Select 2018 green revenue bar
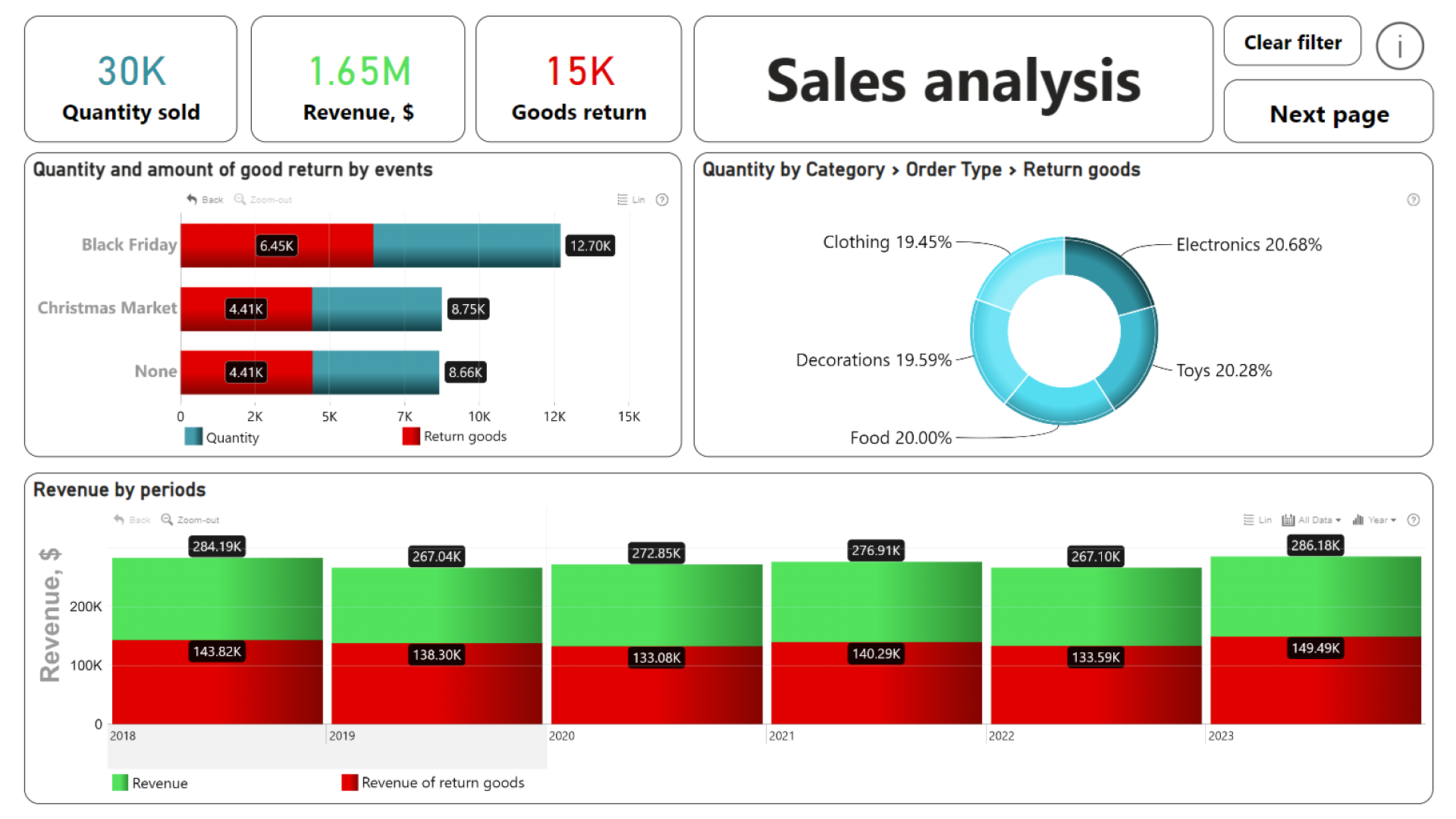Viewport: 1456px width, 819px height. [218, 599]
